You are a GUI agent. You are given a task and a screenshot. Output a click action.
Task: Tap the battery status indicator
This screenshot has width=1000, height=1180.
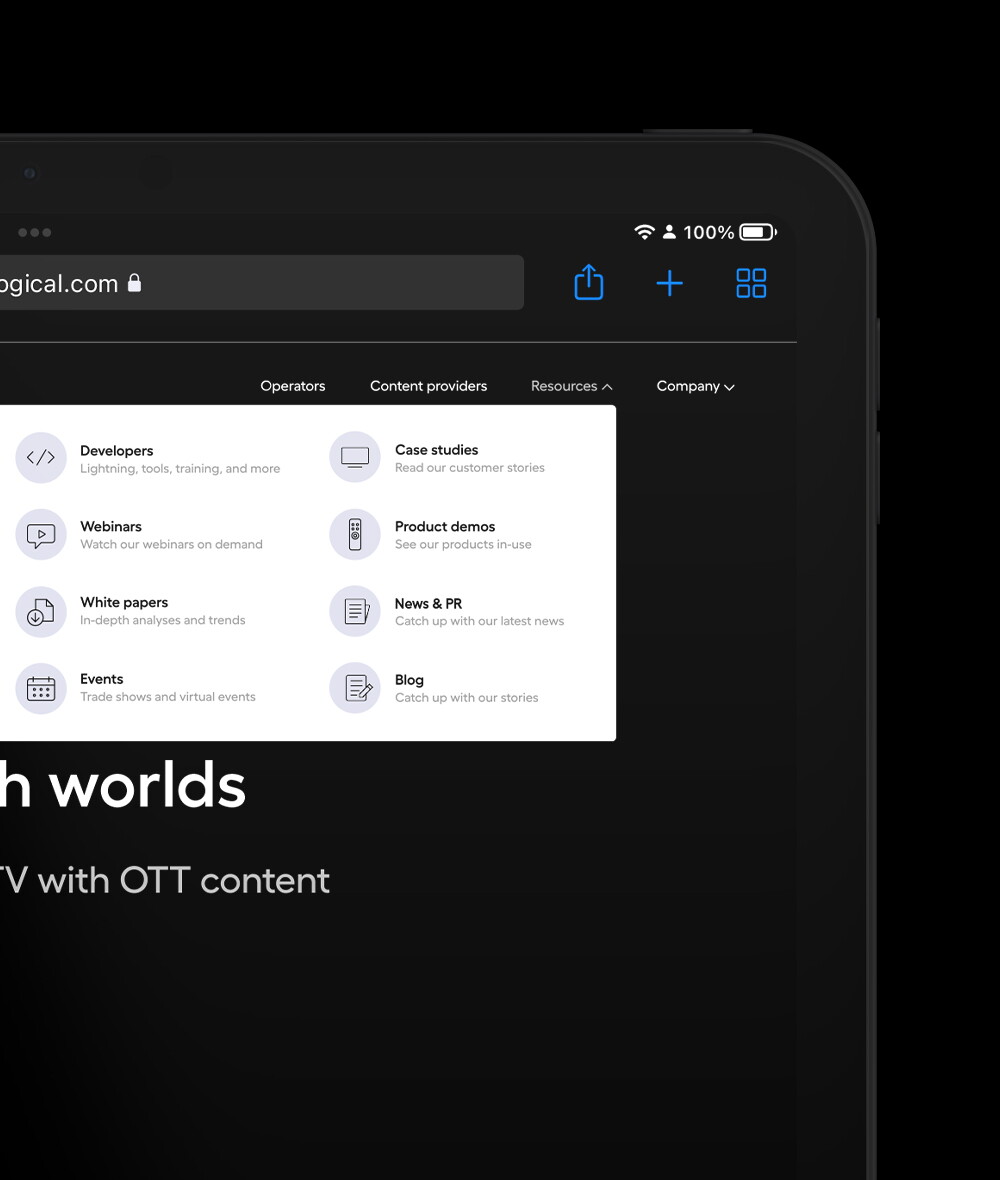(x=757, y=232)
